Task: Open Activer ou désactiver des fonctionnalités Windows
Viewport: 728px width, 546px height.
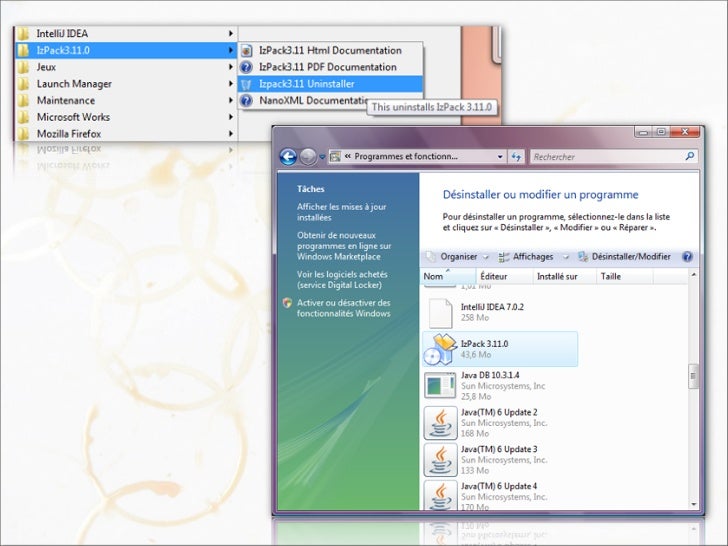Action: pos(344,308)
